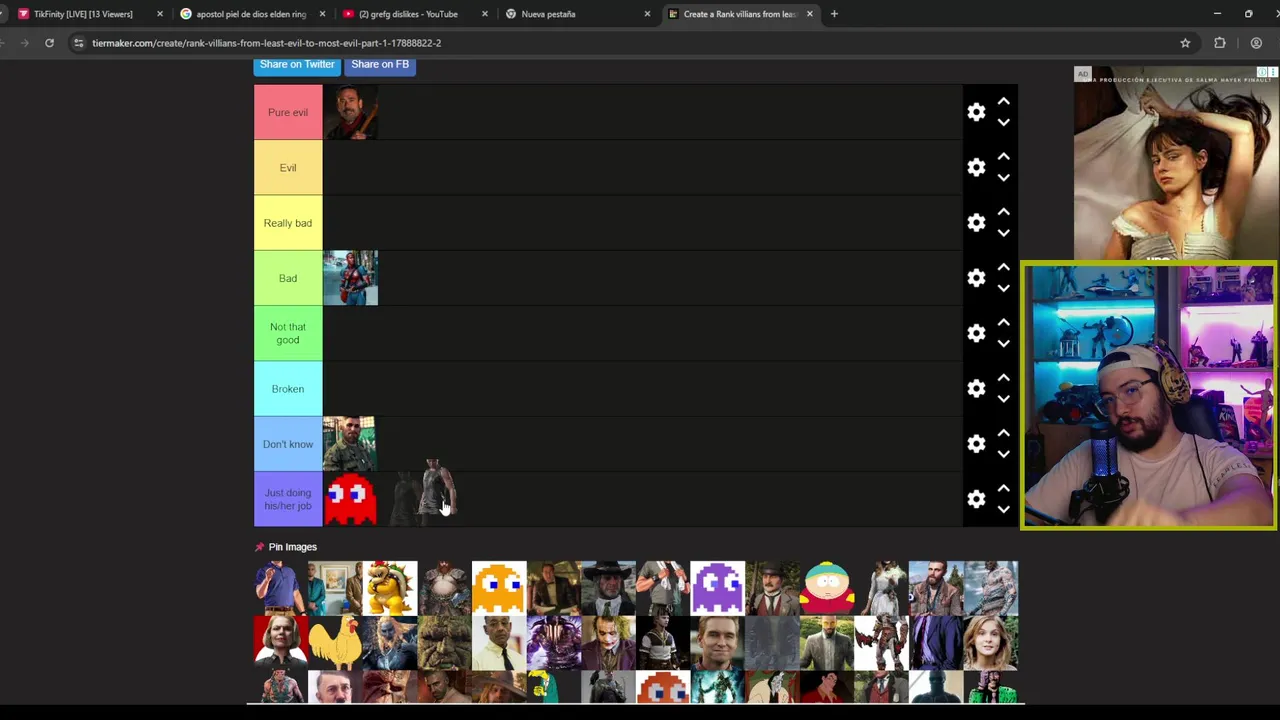
Task: Select the green Bad tier label
Action: (288, 278)
